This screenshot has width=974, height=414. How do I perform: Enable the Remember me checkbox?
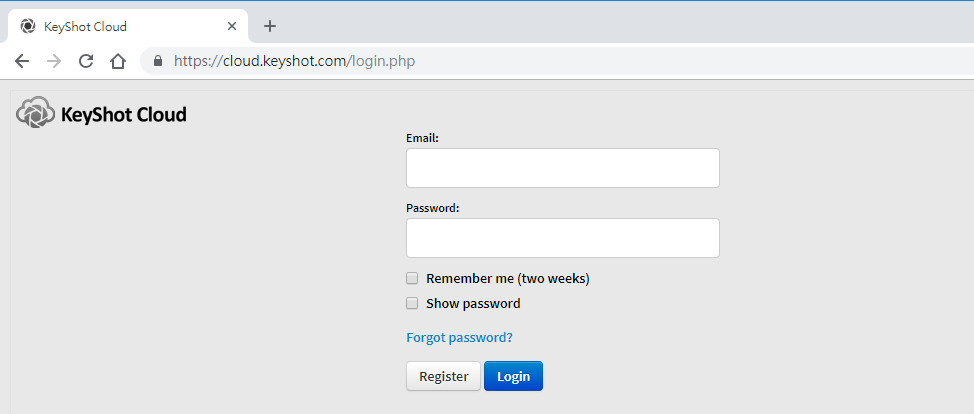tap(412, 278)
